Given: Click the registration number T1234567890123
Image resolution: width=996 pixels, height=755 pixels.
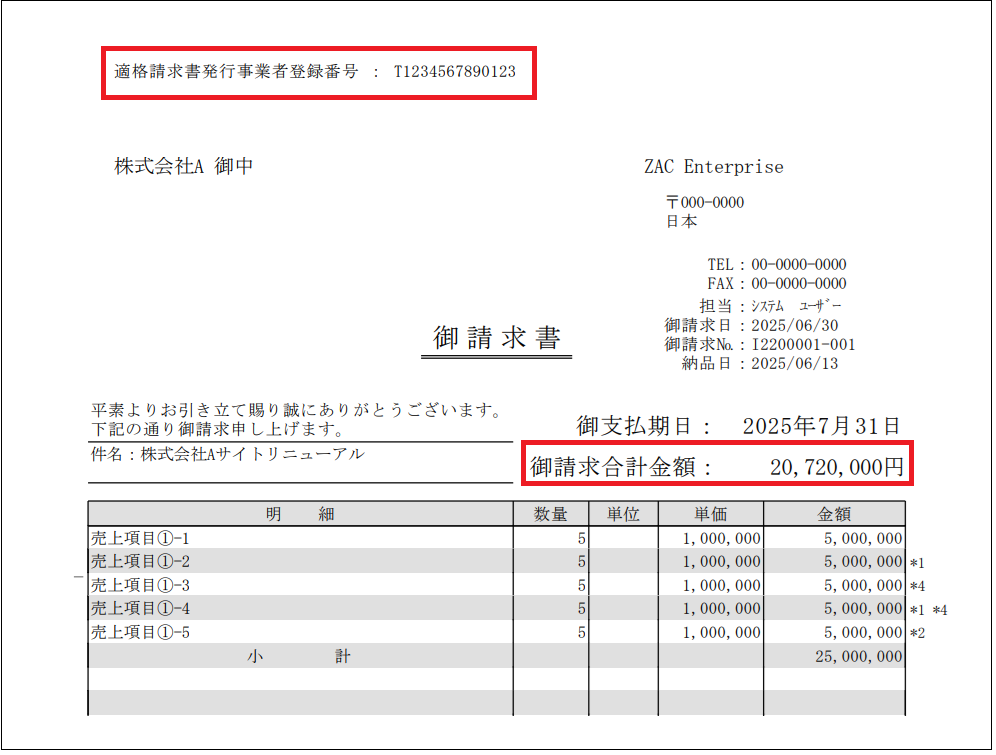Looking at the screenshot, I should tap(455, 73).
